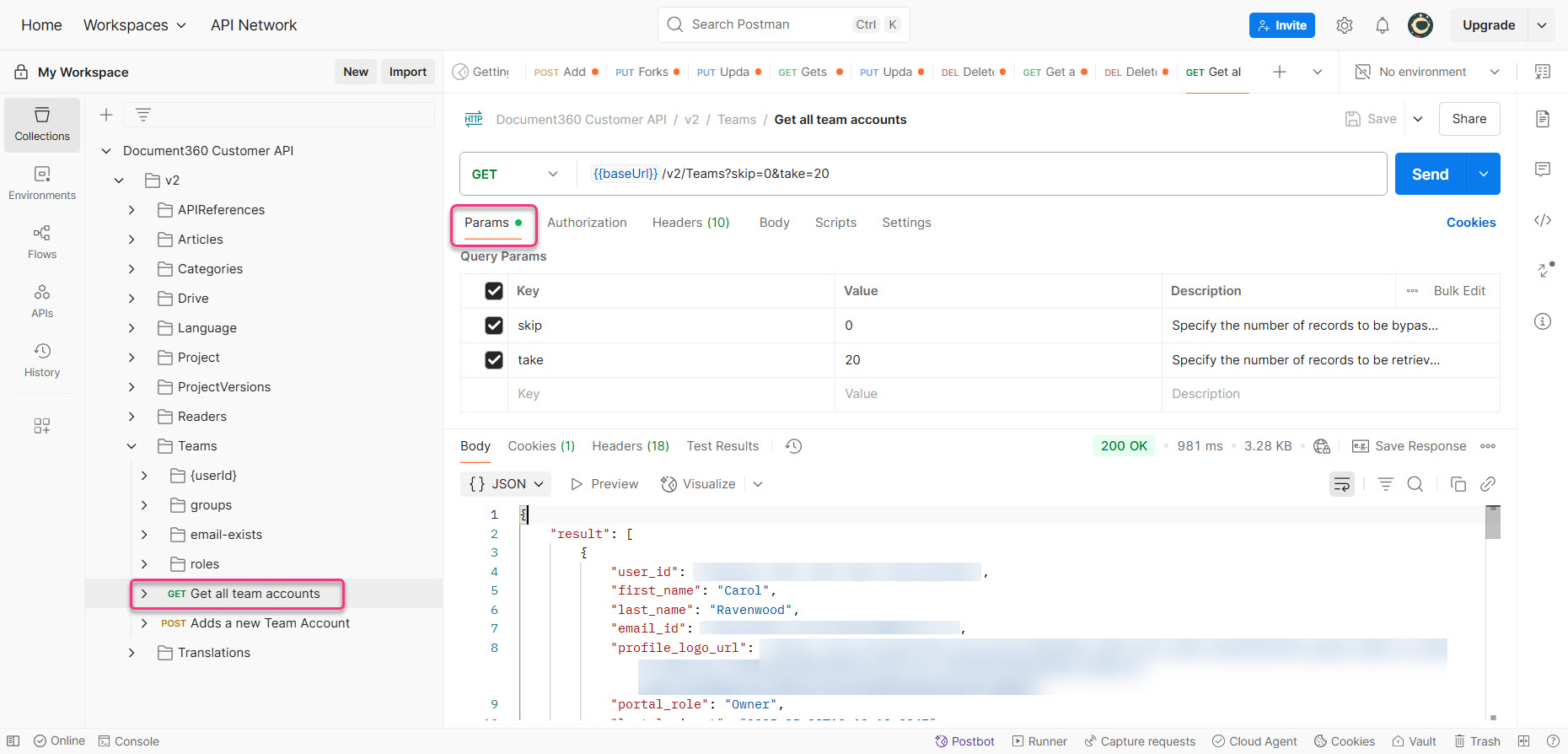Open the Save options dropdown arrow
This screenshot has width=1568, height=754.
click(1418, 119)
